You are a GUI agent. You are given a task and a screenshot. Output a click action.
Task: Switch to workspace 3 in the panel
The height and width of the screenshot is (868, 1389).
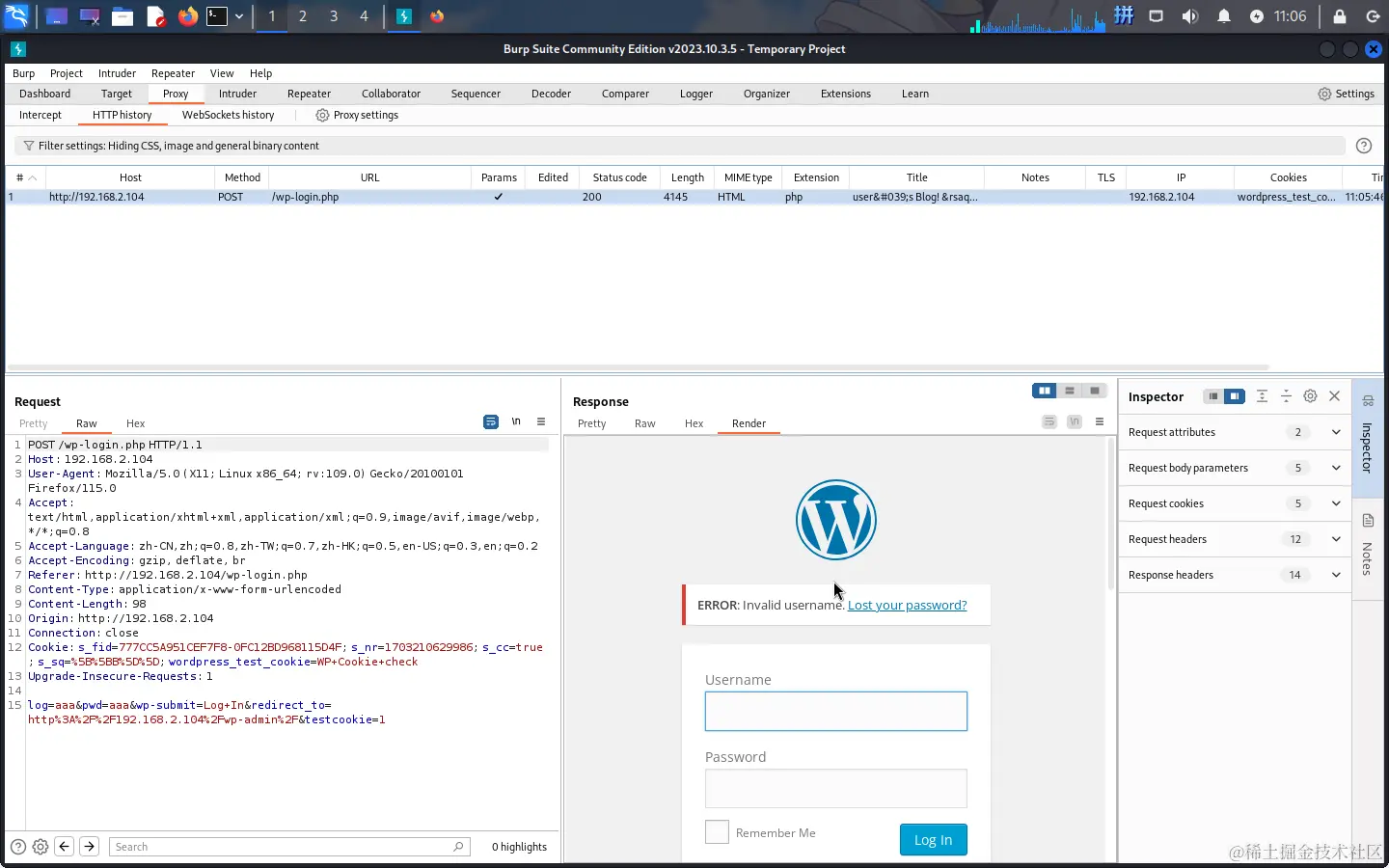[x=334, y=16]
